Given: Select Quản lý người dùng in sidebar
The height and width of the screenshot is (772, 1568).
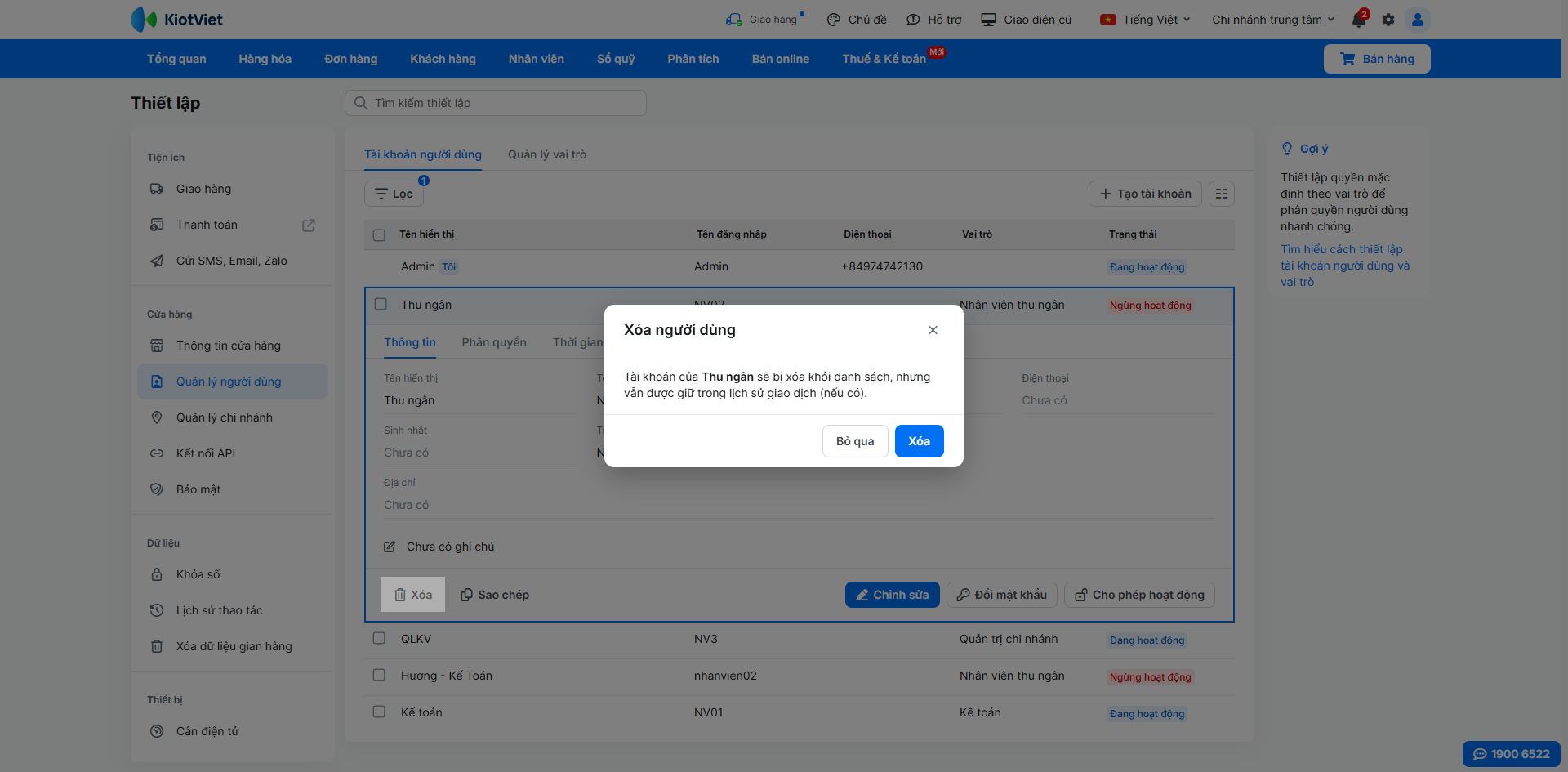Looking at the screenshot, I should point(233,382).
